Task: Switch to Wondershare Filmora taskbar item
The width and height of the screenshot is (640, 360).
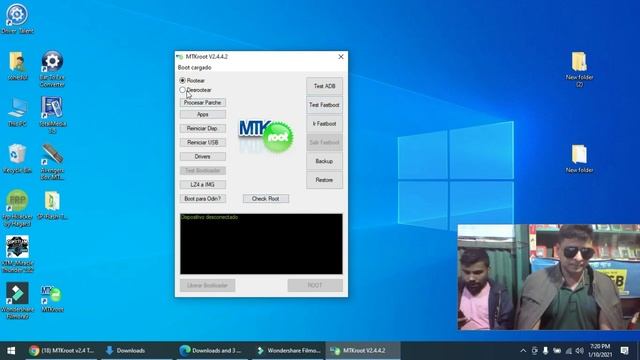Action: pyautogui.click(x=289, y=351)
